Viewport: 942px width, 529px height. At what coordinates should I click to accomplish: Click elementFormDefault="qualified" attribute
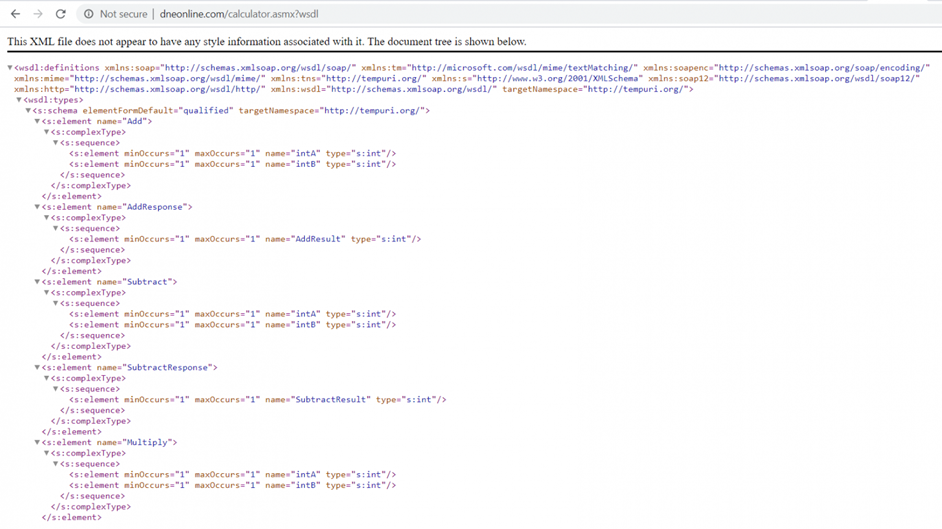pyautogui.click(x=158, y=110)
